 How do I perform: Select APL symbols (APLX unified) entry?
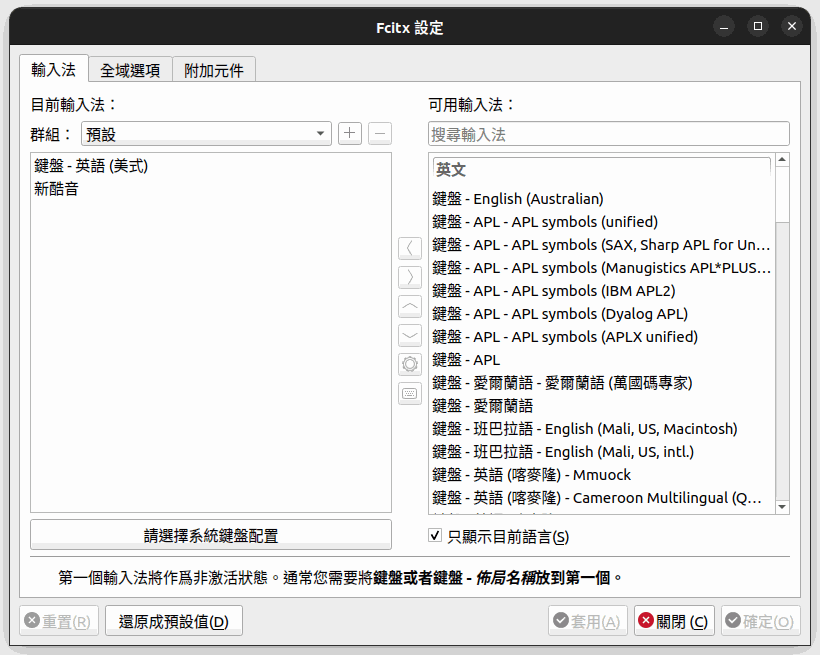click(602, 337)
